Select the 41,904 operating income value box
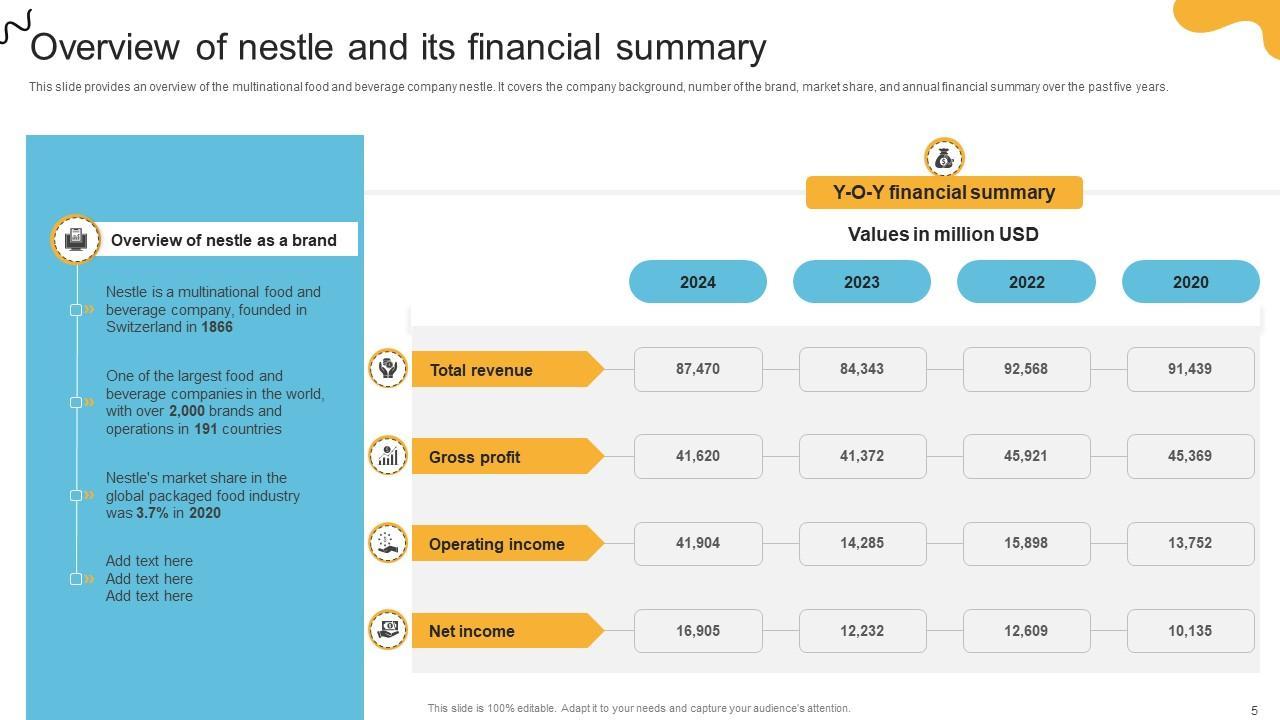 [698, 543]
